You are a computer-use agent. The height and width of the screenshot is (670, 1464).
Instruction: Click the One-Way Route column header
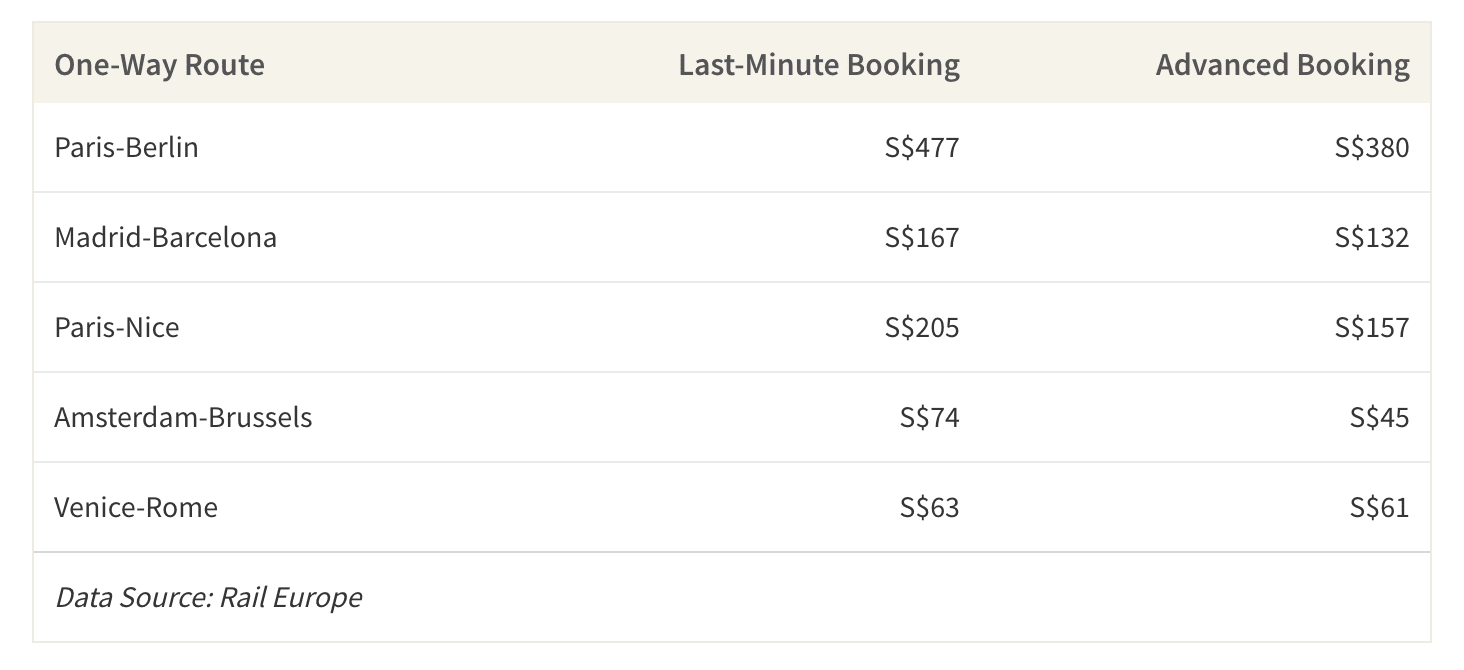[x=160, y=65]
